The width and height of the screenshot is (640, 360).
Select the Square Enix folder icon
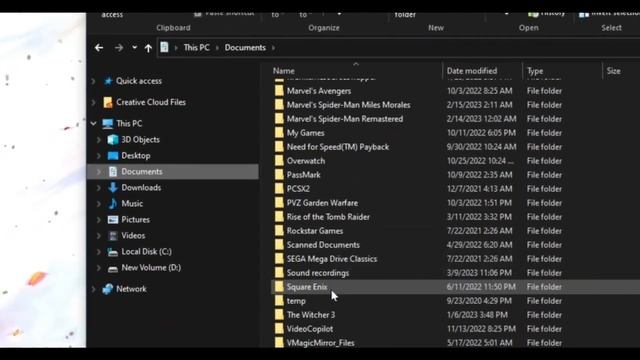click(279, 287)
